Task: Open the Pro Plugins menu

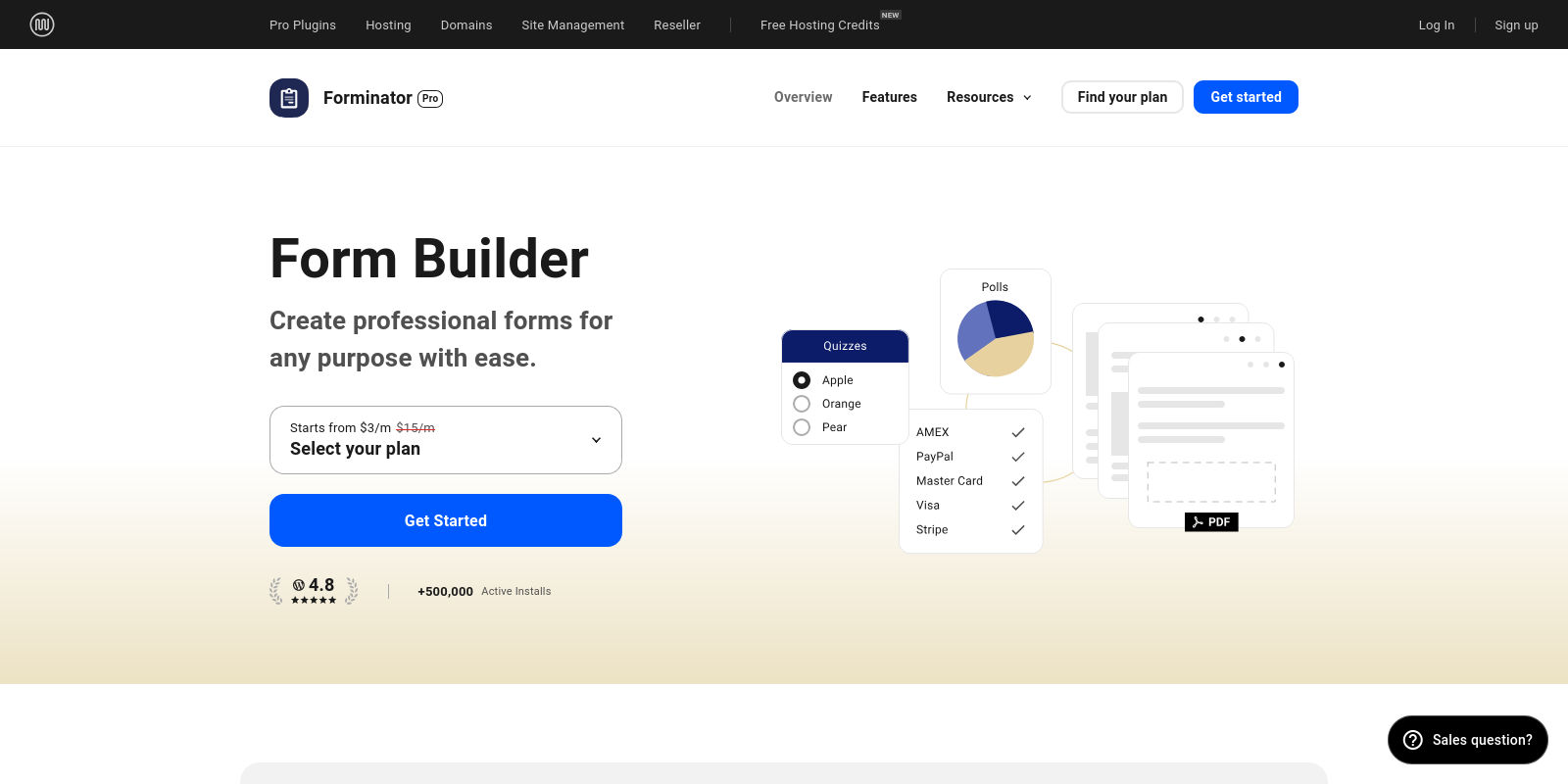Action: pyautogui.click(x=303, y=24)
